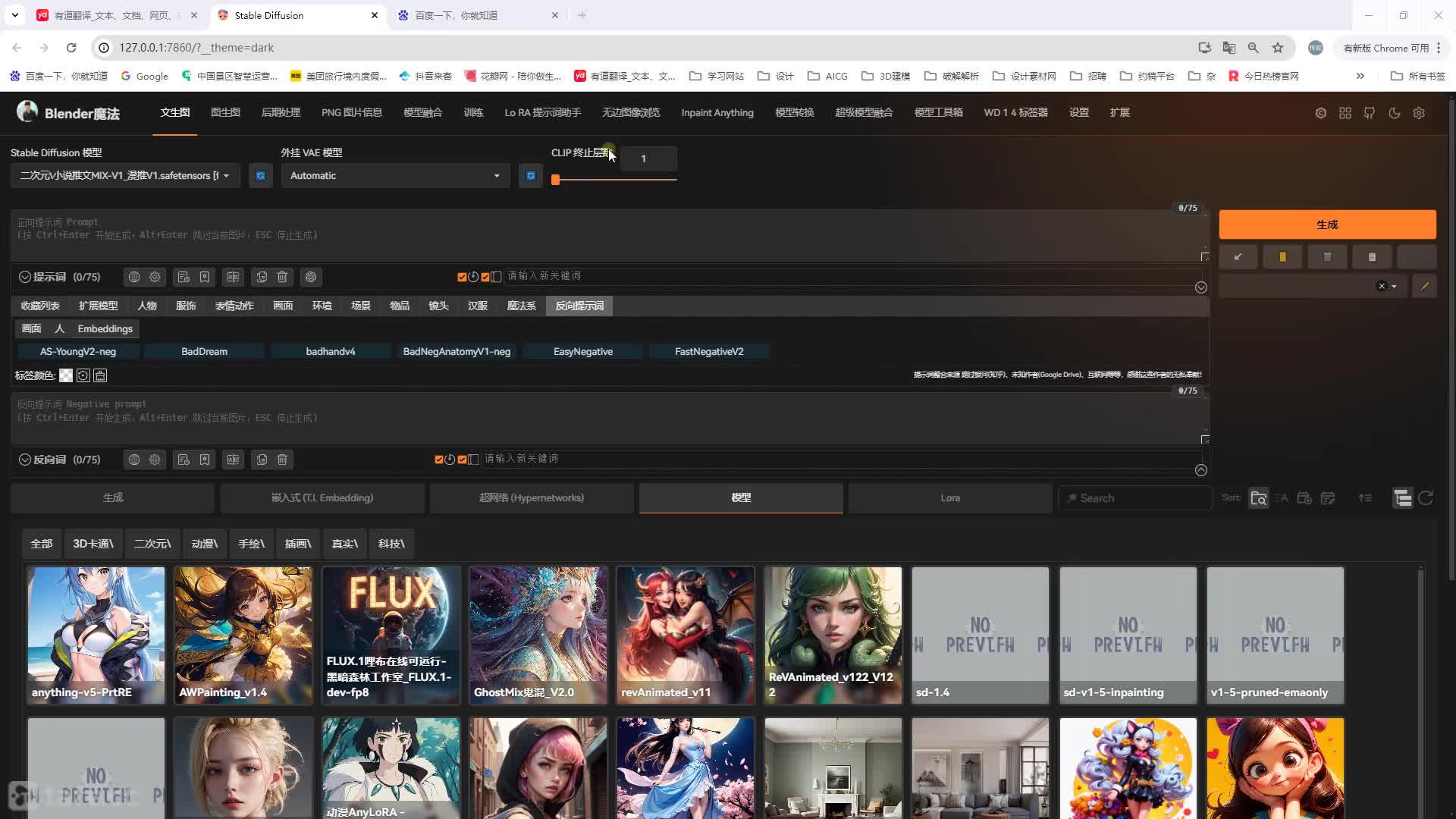
Task: Toggle first orange checkbox beside negative keyword input
Action: pyautogui.click(x=439, y=460)
